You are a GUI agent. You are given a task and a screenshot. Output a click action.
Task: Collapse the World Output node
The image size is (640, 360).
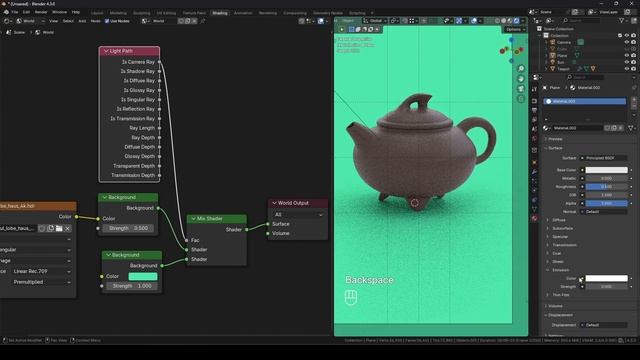tap(274, 203)
